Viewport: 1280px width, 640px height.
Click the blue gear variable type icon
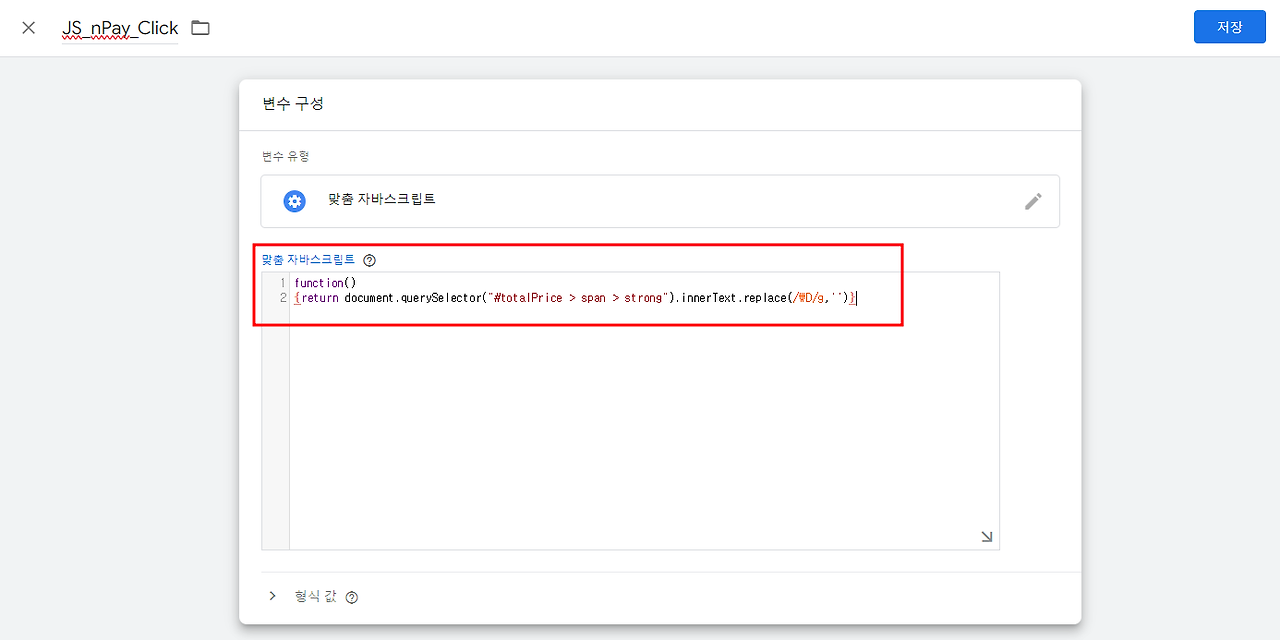click(294, 201)
